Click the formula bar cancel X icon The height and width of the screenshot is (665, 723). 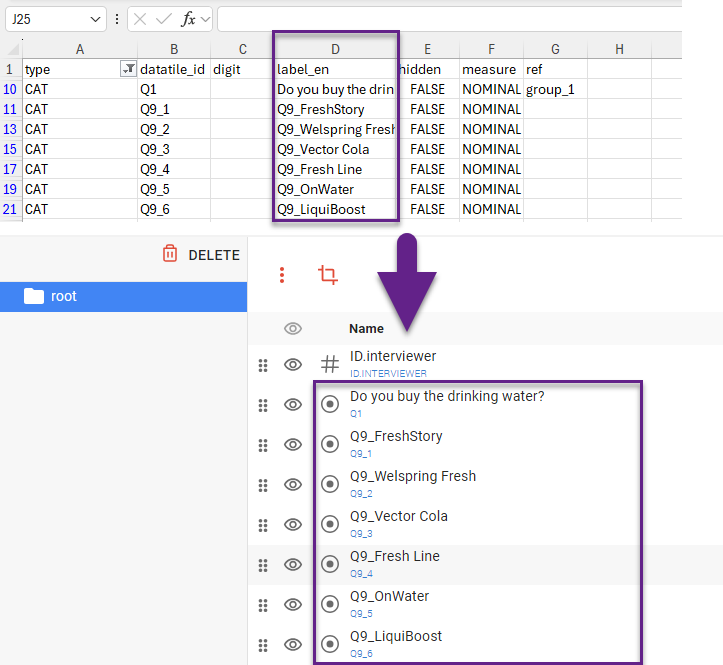point(141,19)
